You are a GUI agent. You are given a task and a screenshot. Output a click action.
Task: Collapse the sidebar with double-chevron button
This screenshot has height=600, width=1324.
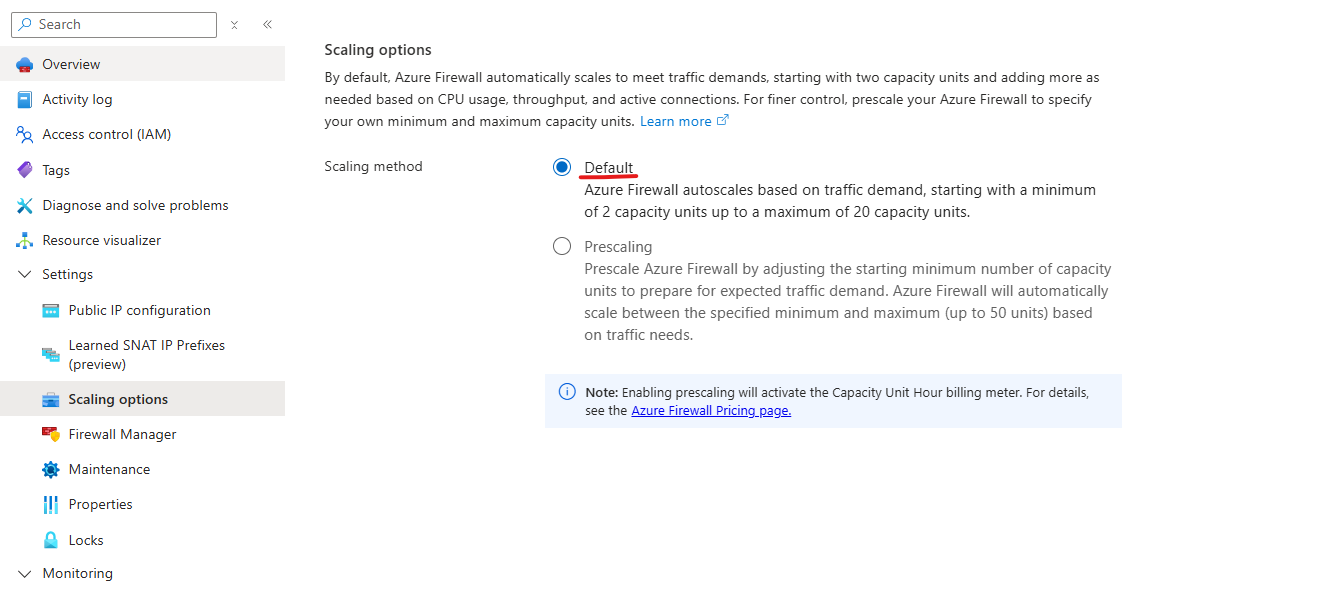pos(267,25)
